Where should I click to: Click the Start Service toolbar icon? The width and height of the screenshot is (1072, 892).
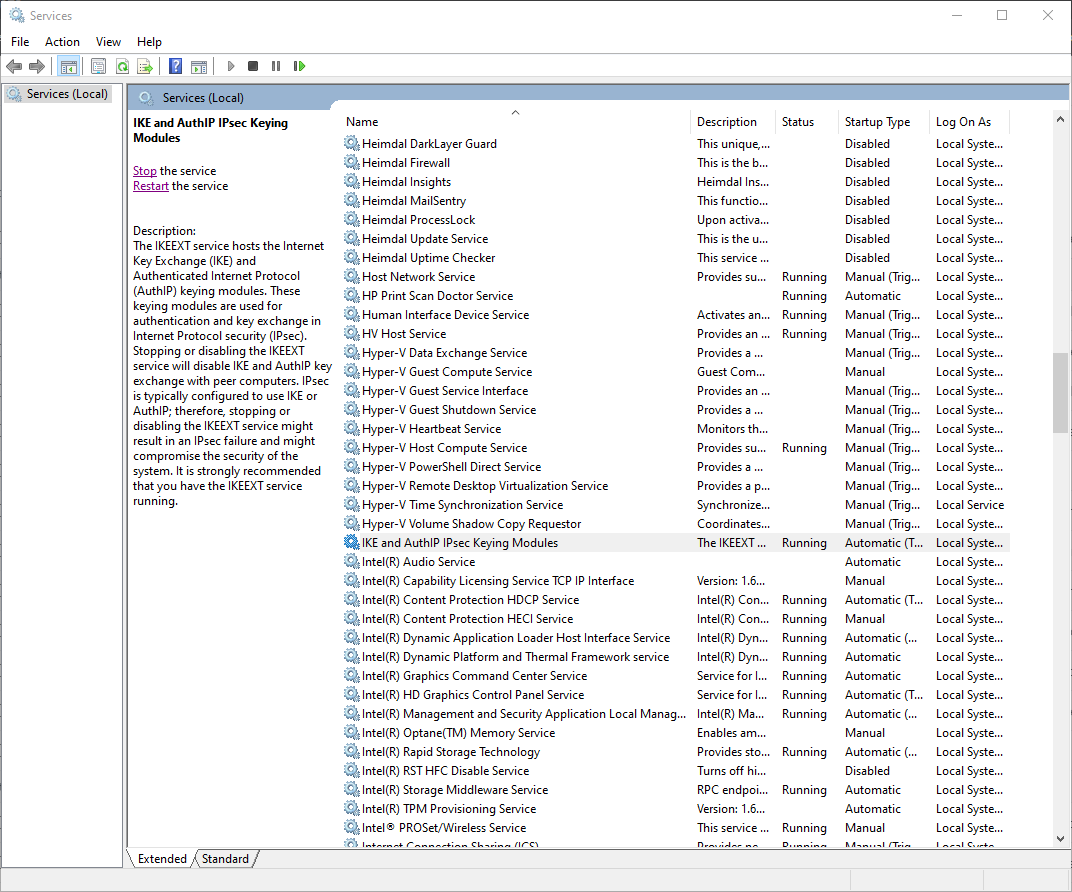[x=230, y=66]
